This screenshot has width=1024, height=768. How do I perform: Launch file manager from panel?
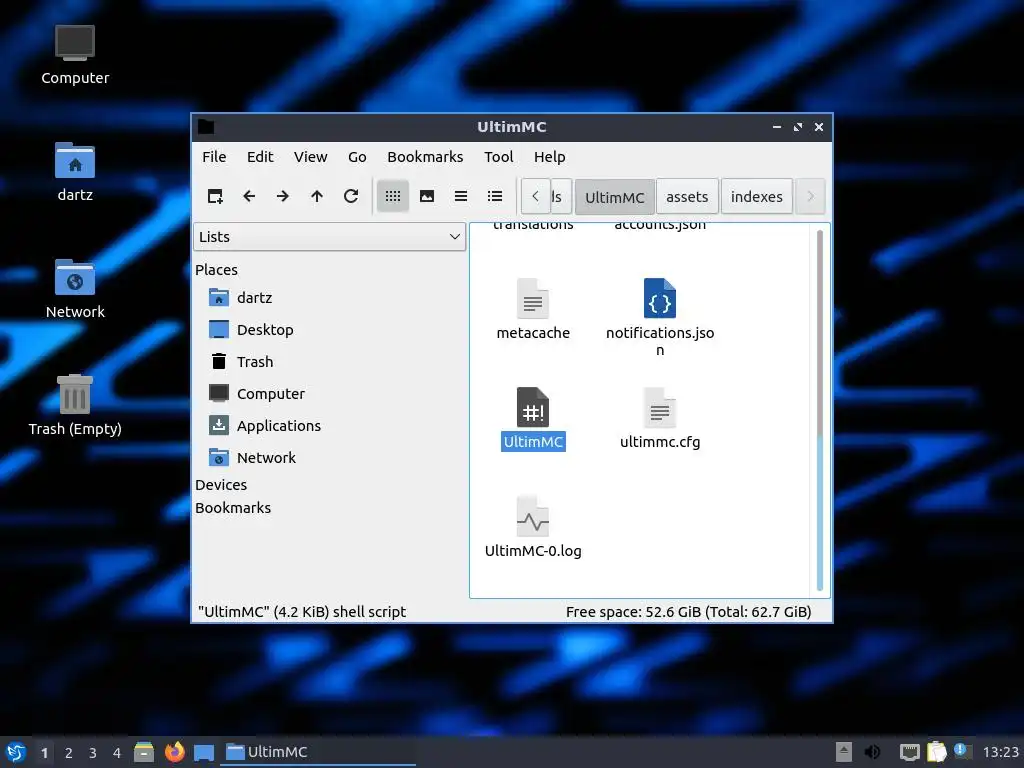(144, 752)
